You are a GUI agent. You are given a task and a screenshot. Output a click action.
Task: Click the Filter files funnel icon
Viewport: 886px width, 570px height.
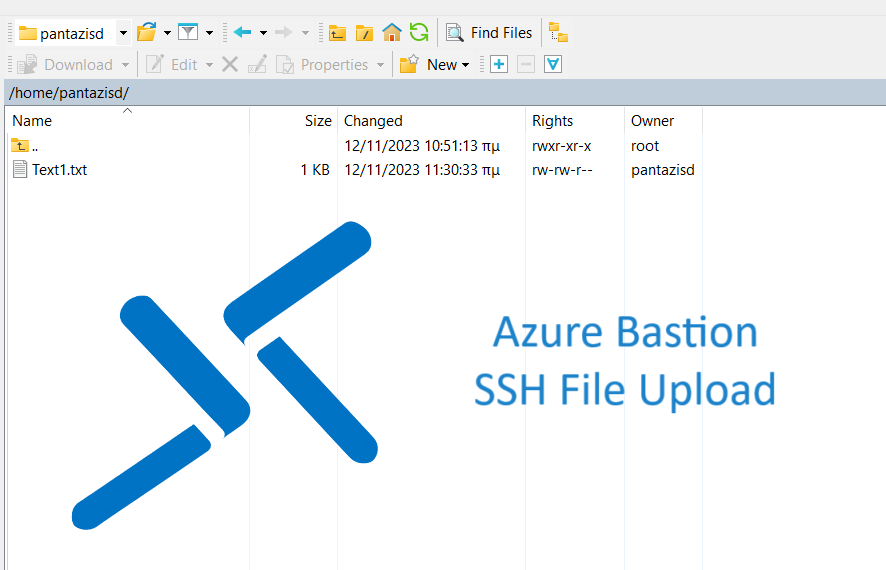click(x=188, y=33)
